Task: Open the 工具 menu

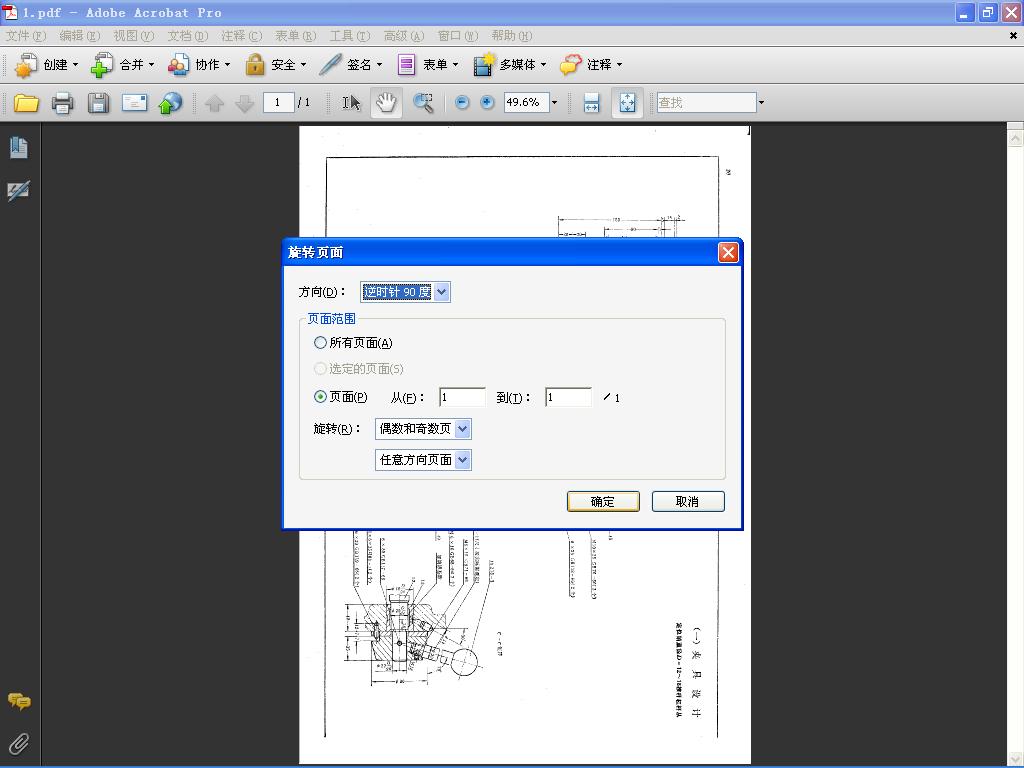Action: pyautogui.click(x=349, y=36)
